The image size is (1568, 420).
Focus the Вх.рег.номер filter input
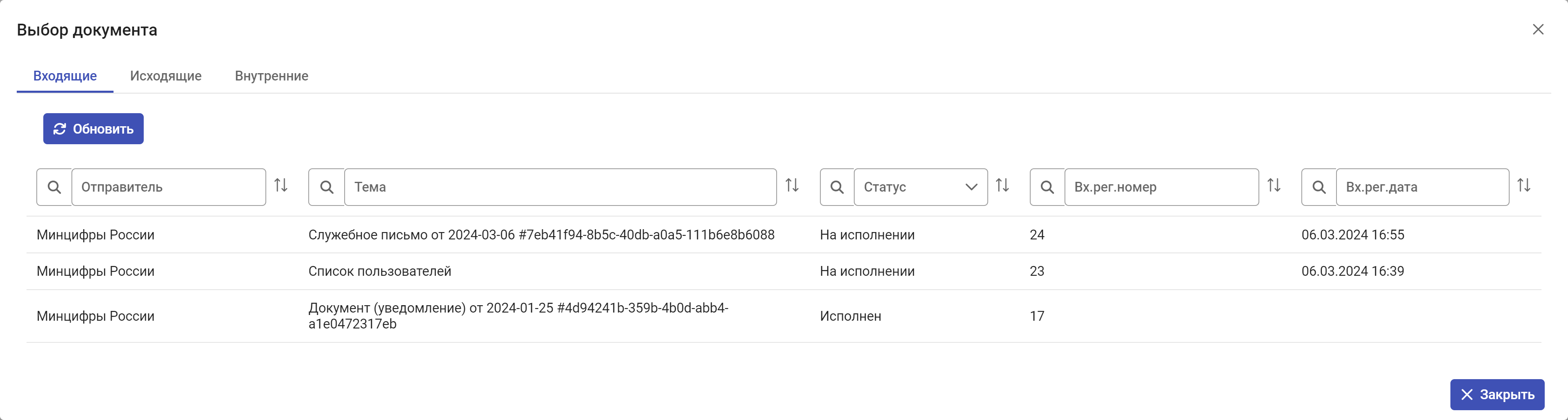pos(1161,187)
